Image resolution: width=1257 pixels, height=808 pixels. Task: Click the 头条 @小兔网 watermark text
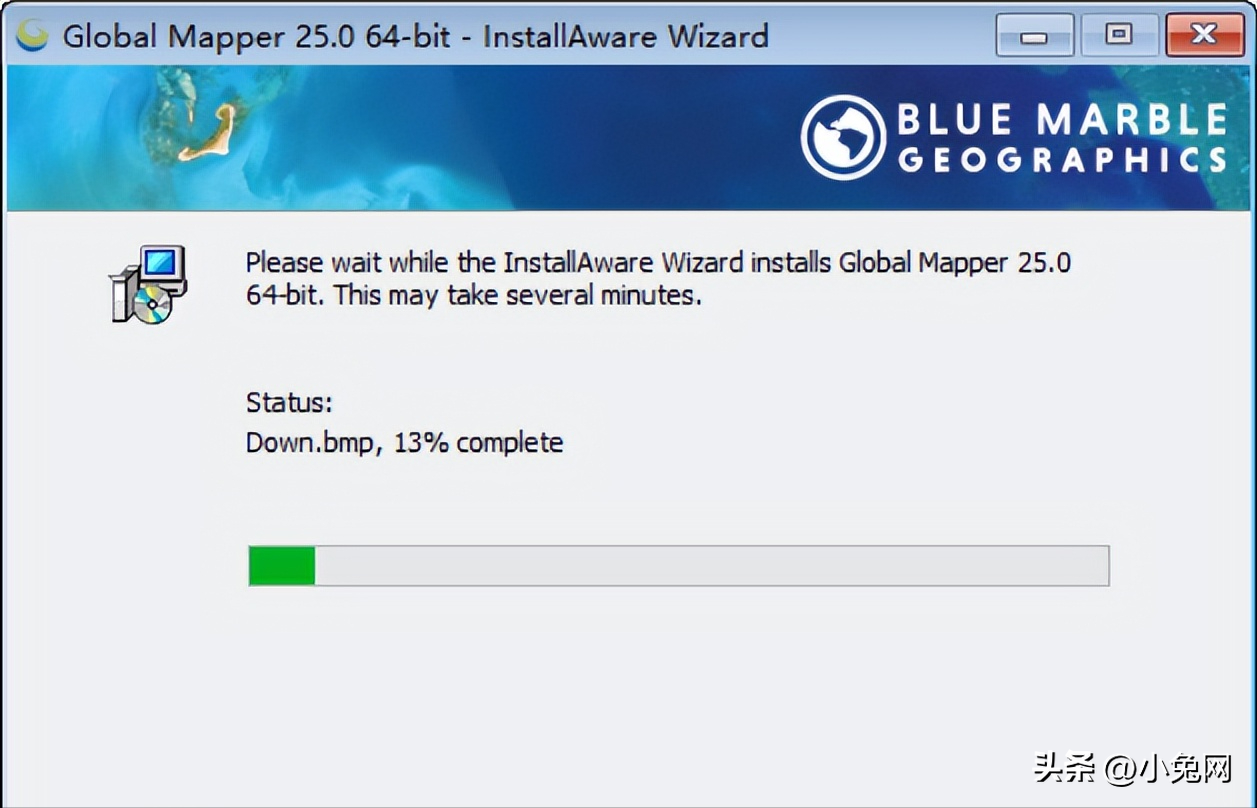point(1132,768)
